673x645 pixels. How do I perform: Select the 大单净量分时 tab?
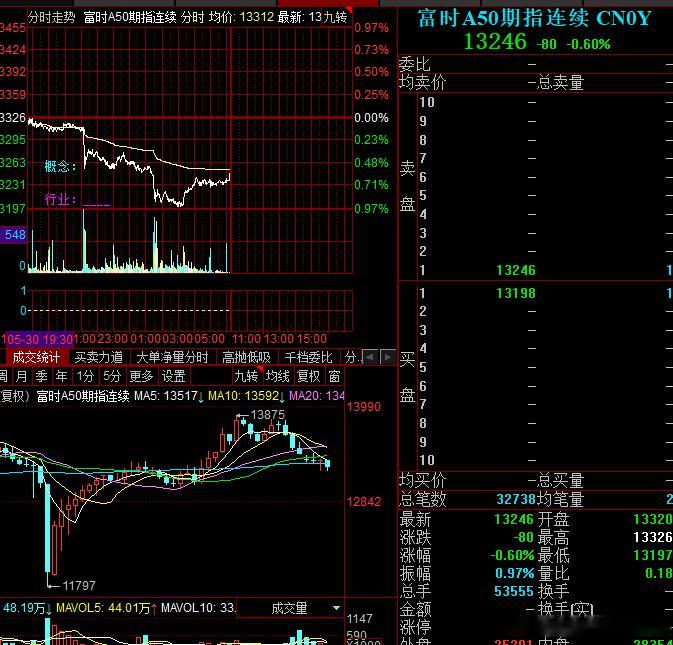[x=172, y=357]
